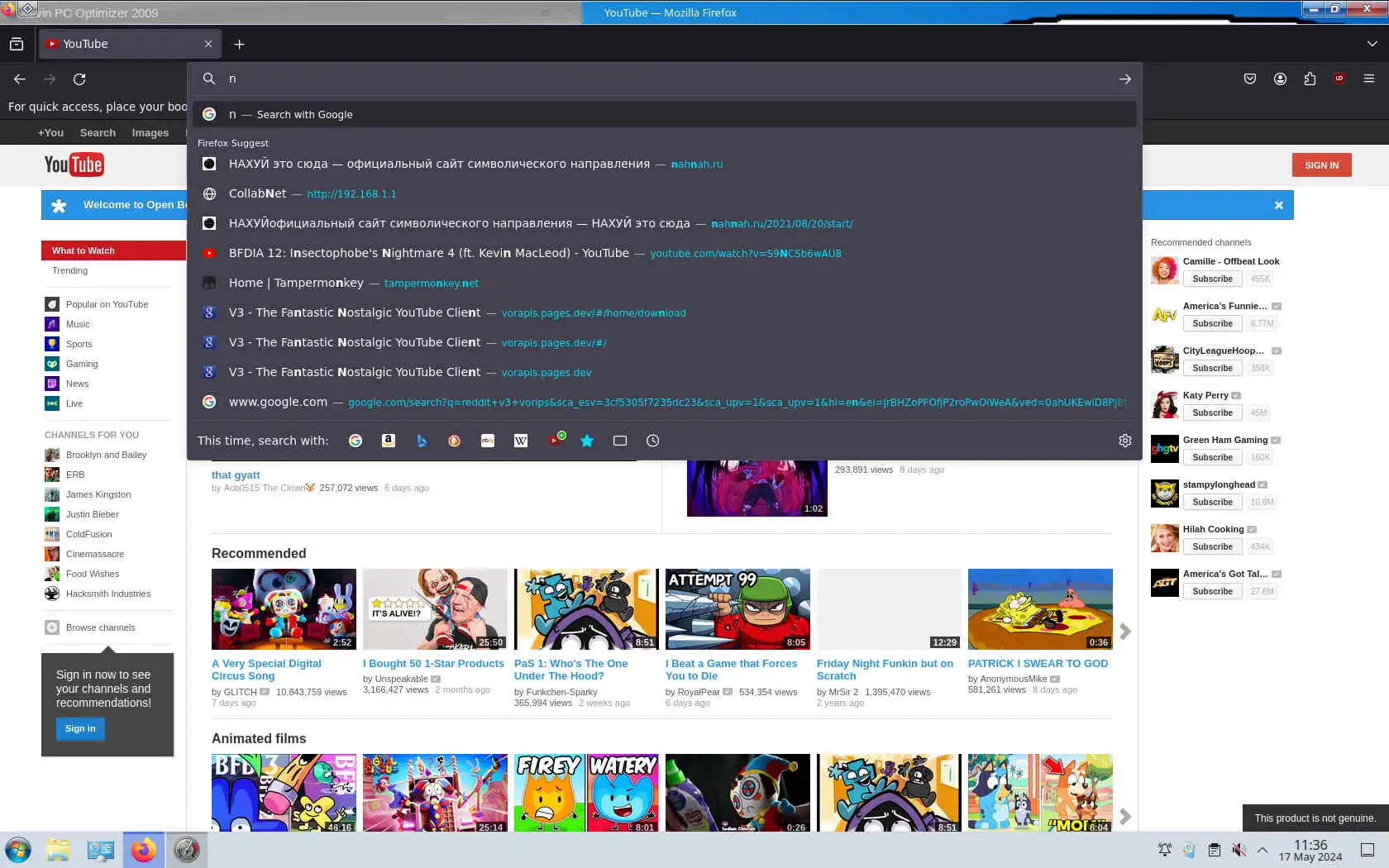This screenshot has width=1389, height=868.
Task: Select the What to Watch sidebar item
Action: click(113, 250)
